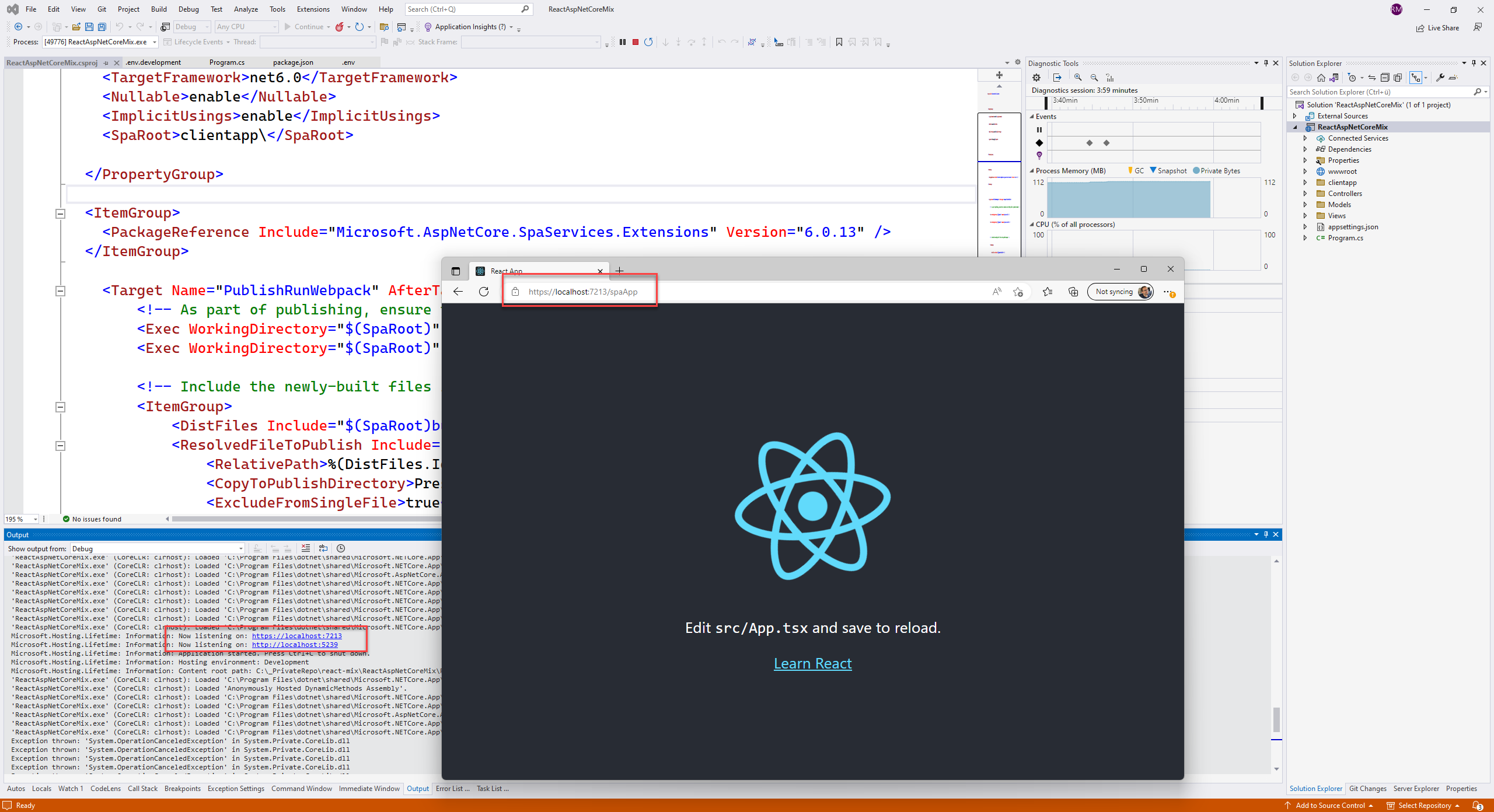Toggle Track Active Item in Solution Explorer

1371,78
